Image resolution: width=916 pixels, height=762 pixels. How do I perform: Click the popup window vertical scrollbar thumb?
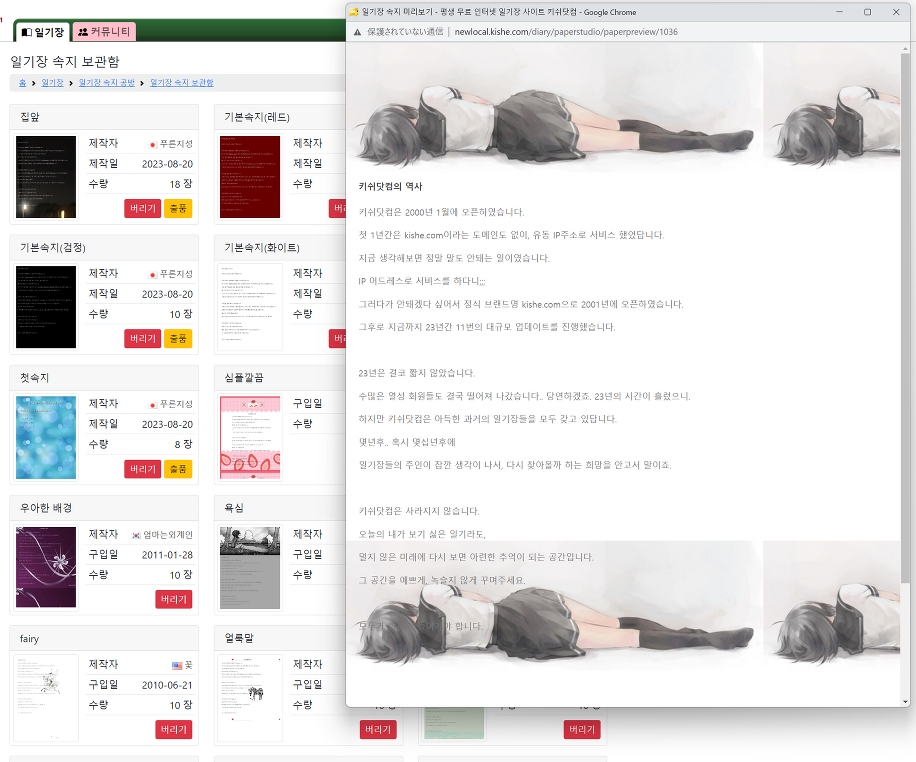tap(905, 316)
